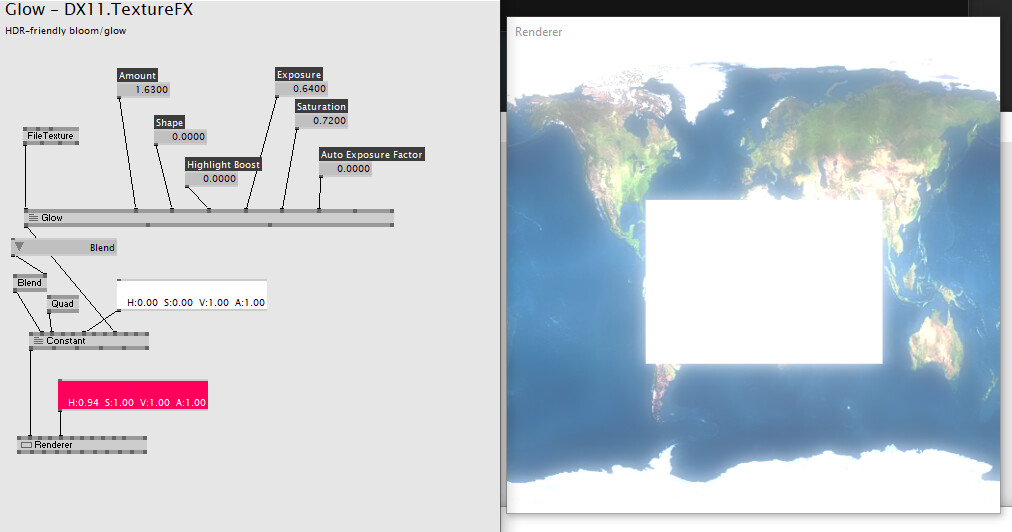Select the Saturation value 0.7200 box
This screenshot has width=1012, height=532.
[x=321, y=121]
